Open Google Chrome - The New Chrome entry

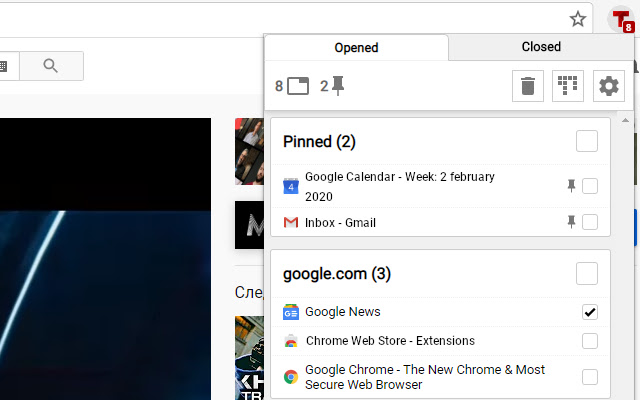coord(424,377)
